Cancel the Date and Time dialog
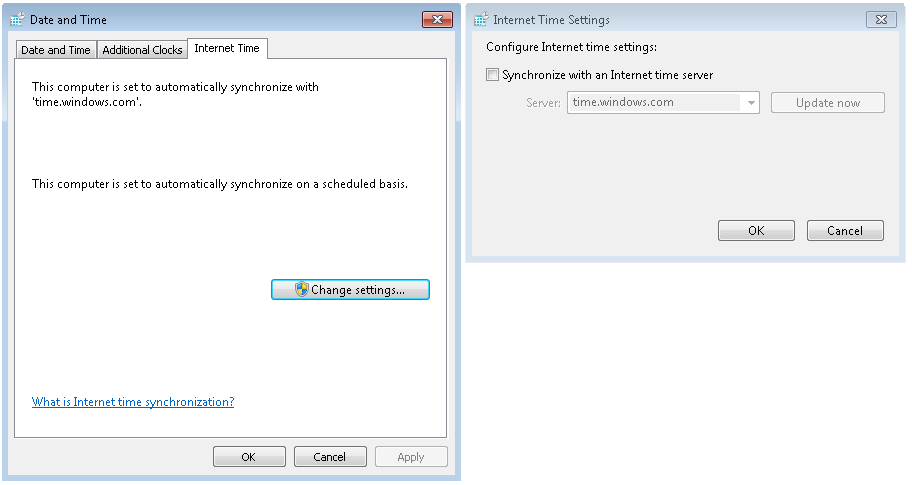 tap(330, 457)
